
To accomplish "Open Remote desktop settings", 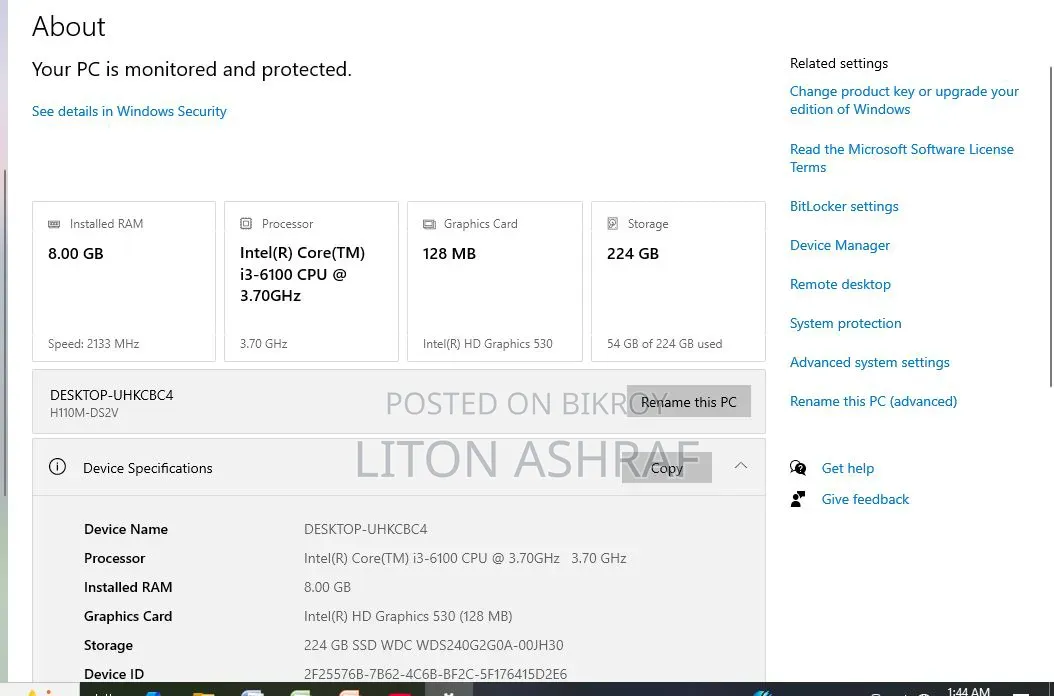I will click(x=840, y=284).
